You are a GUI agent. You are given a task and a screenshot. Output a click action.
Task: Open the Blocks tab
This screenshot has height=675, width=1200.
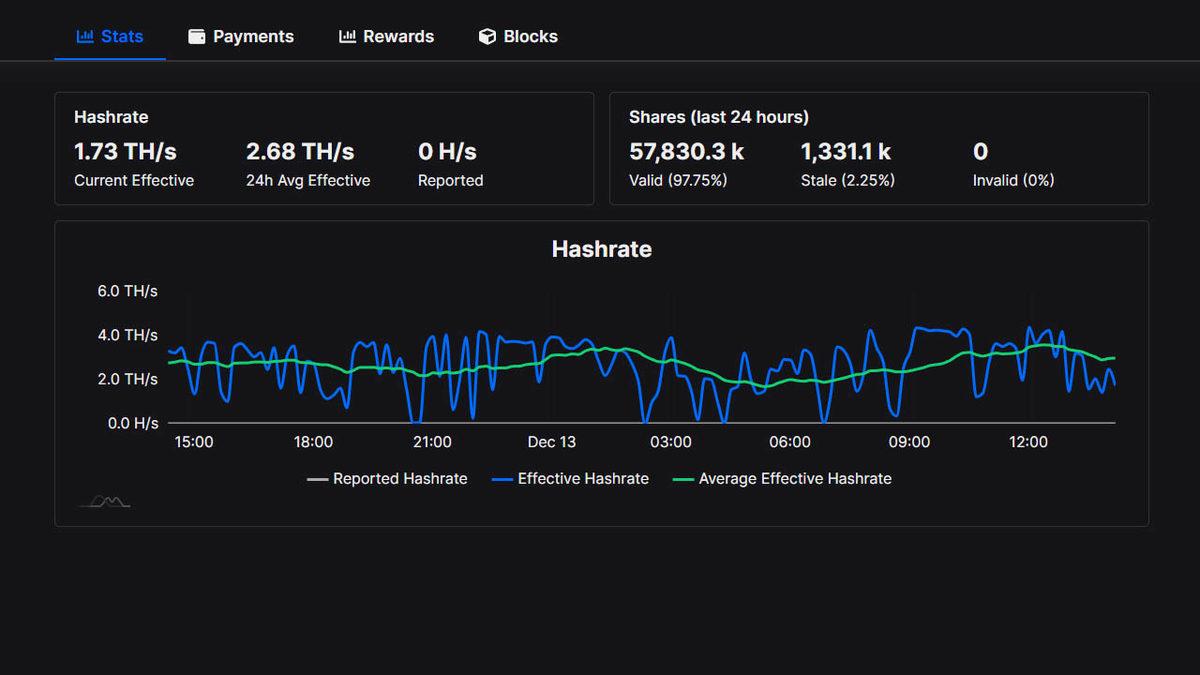pos(517,36)
